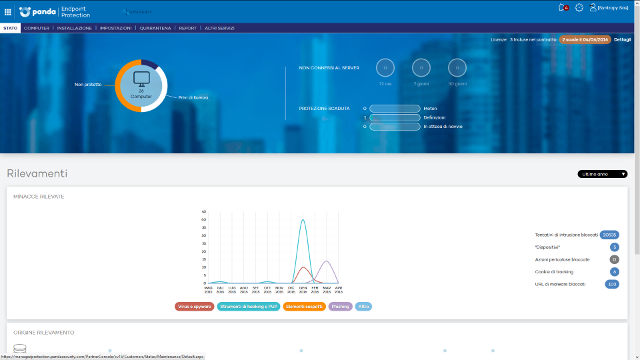Click the orange license expiry badge

(585, 40)
